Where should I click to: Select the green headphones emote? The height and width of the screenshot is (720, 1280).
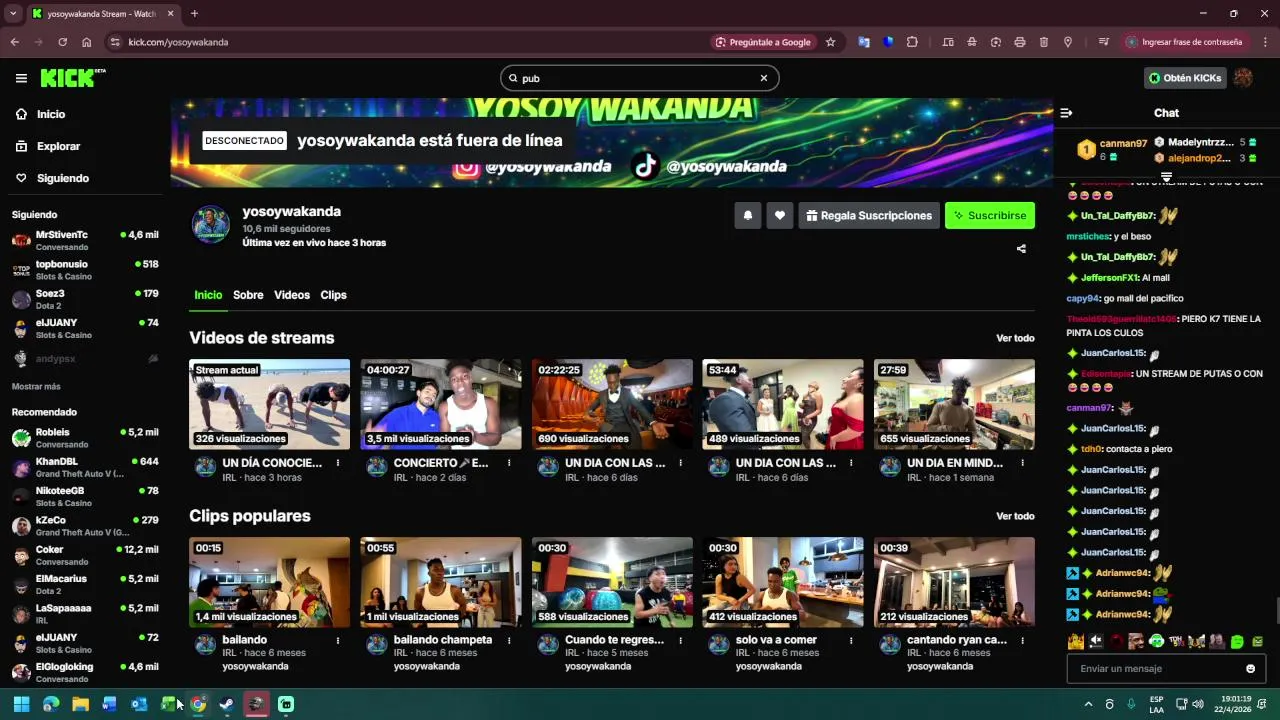click(1157, 641)
